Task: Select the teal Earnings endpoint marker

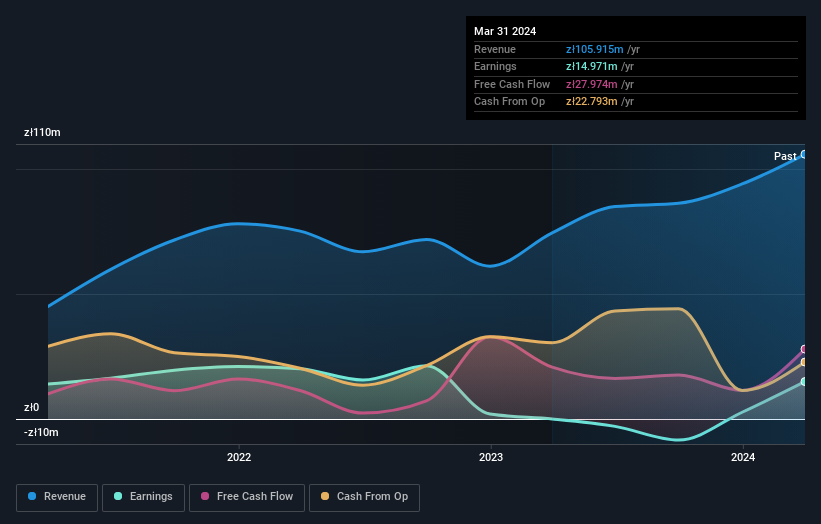Action: click(804, 382)
